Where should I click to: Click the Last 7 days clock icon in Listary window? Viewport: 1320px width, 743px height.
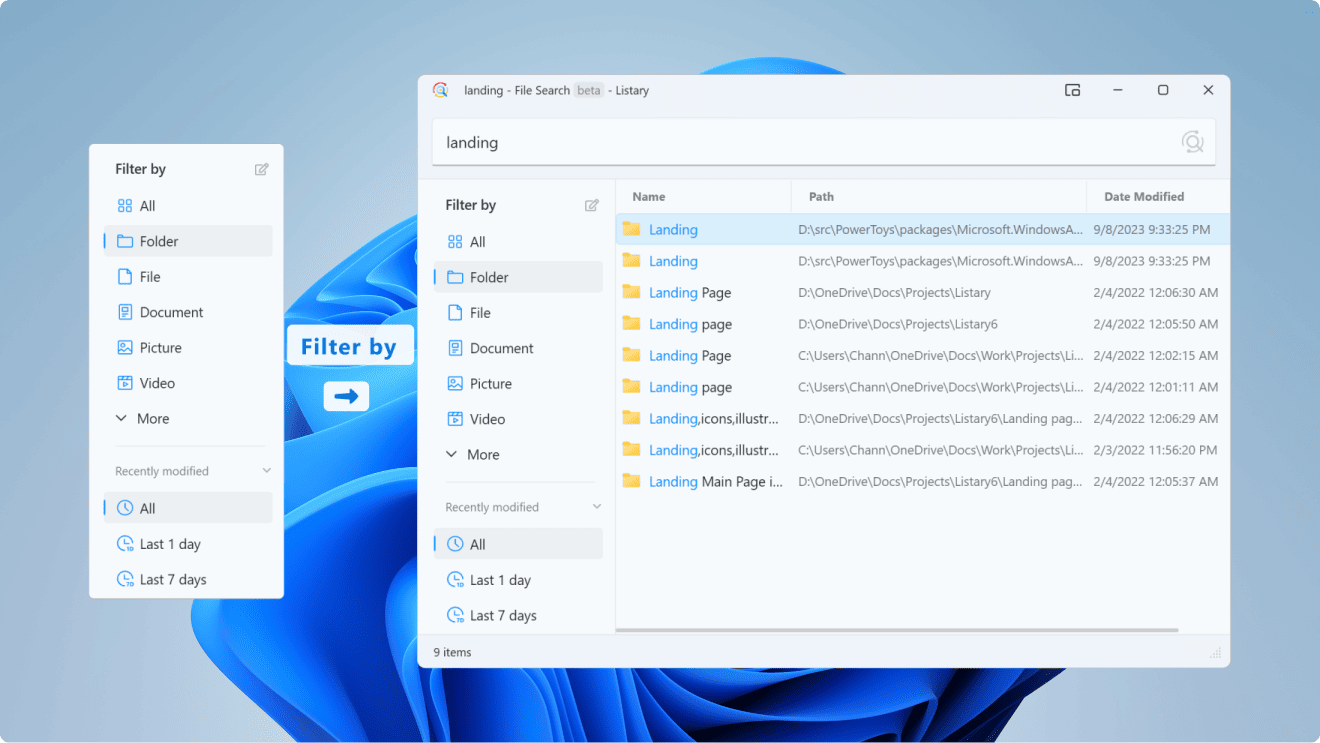(x=455, y=615)
